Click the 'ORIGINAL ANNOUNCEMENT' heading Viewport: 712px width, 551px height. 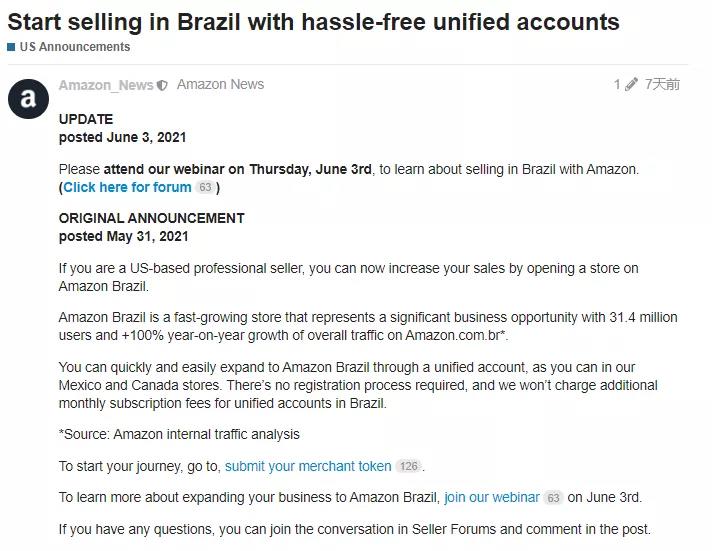coord(151,218)
